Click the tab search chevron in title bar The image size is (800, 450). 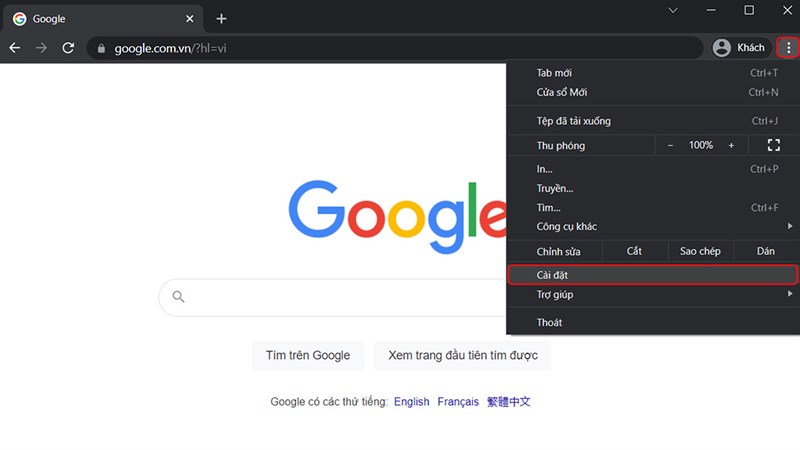[673, 10]
